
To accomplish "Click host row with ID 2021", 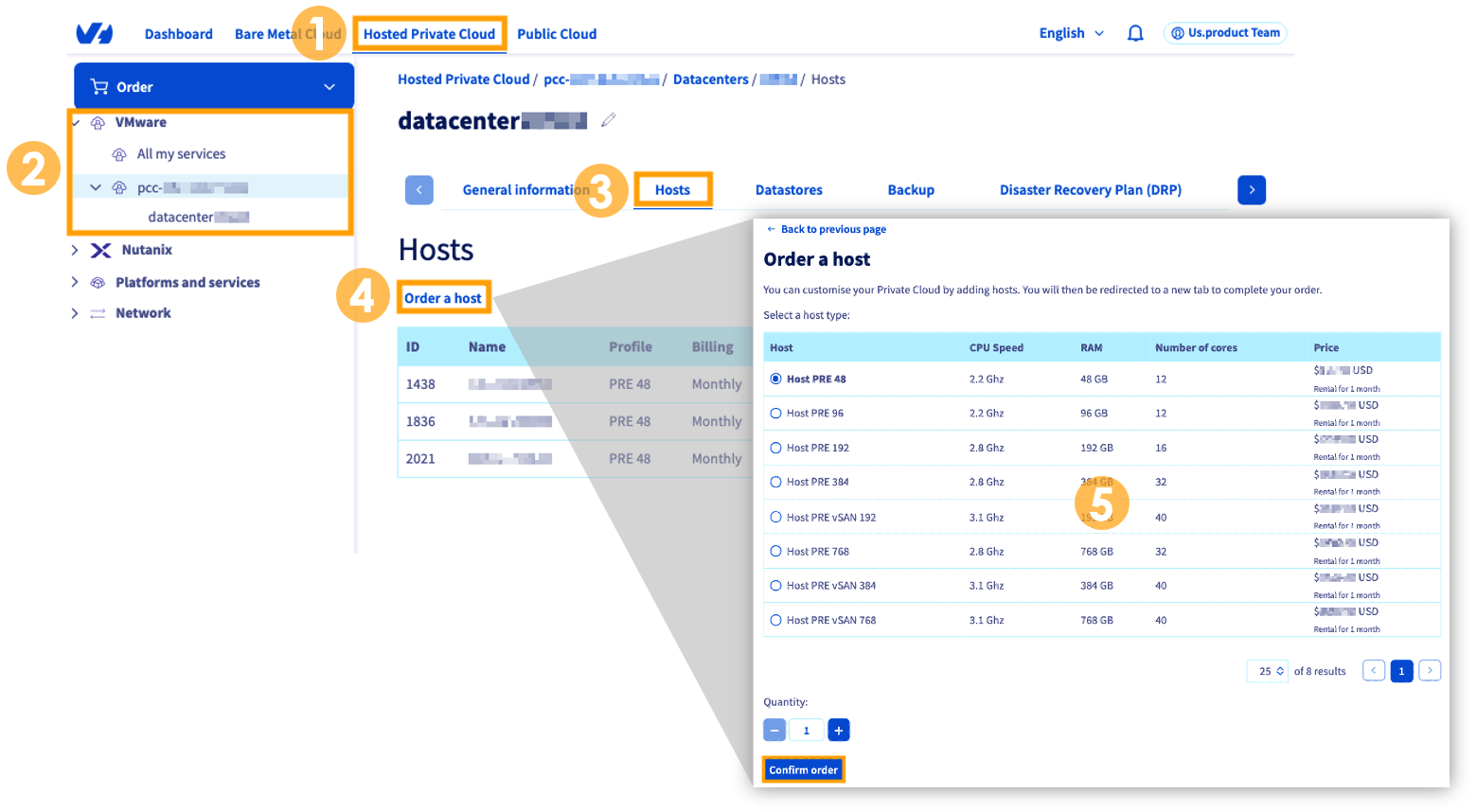I will pos(576,459).
